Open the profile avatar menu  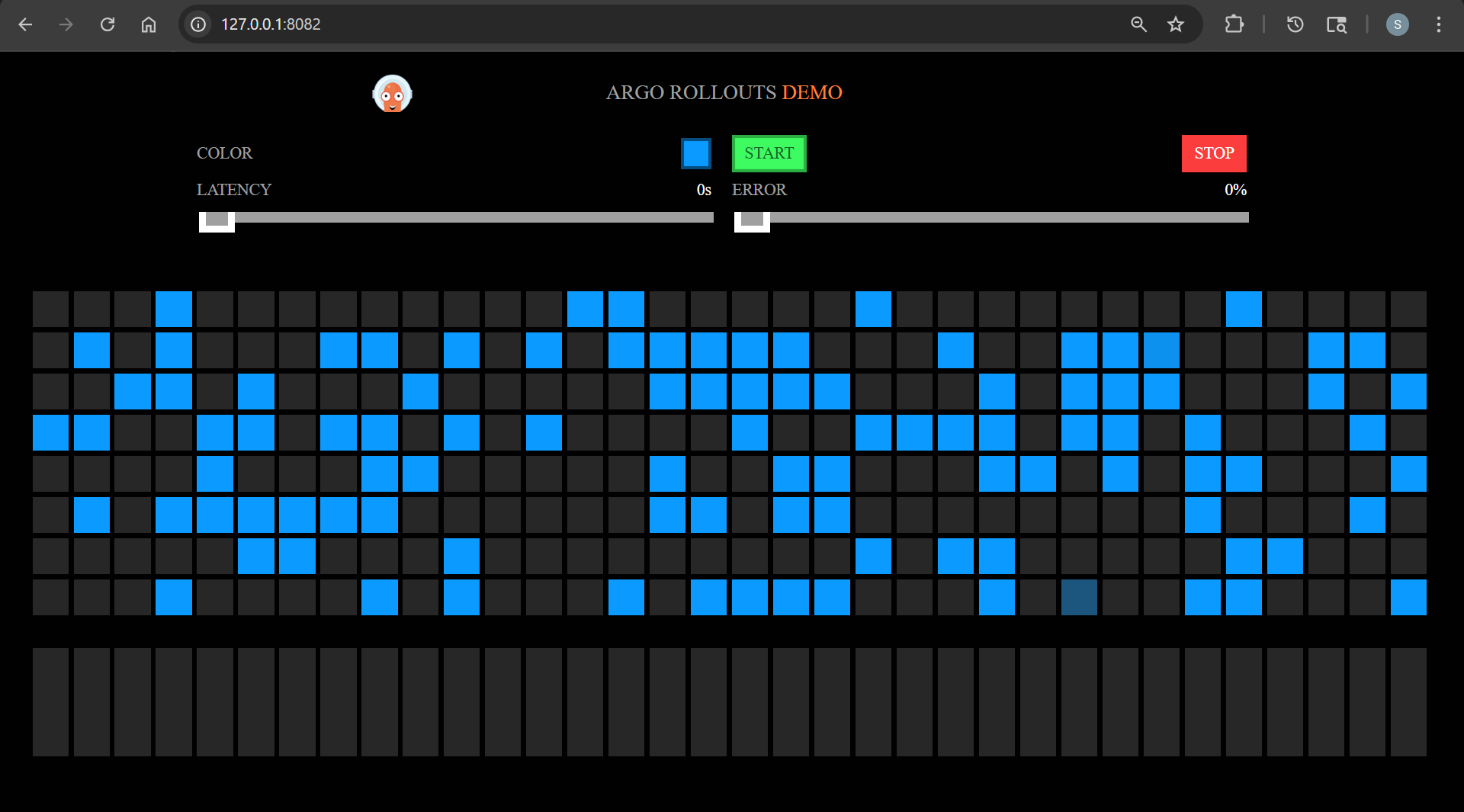pyautogui.click(x=1397, y=24)
